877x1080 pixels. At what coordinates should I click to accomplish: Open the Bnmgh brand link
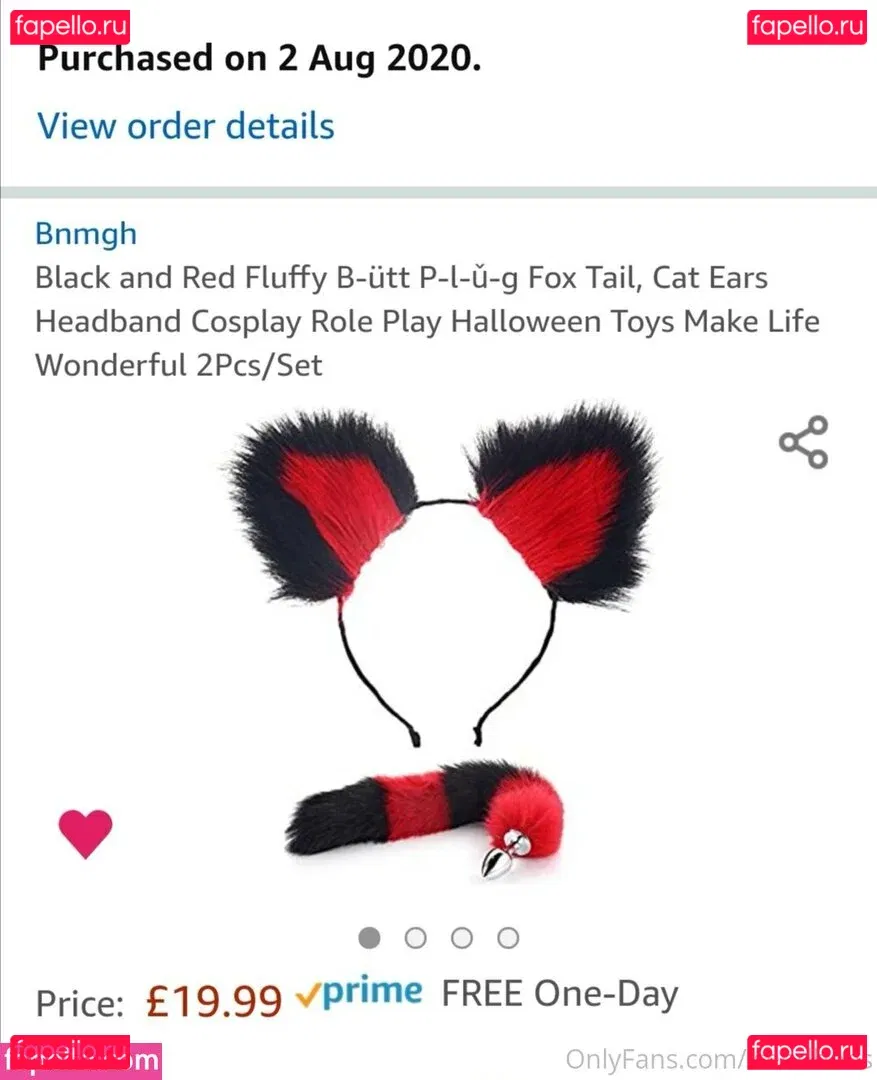pyautogui.click(x=86, y=233)
